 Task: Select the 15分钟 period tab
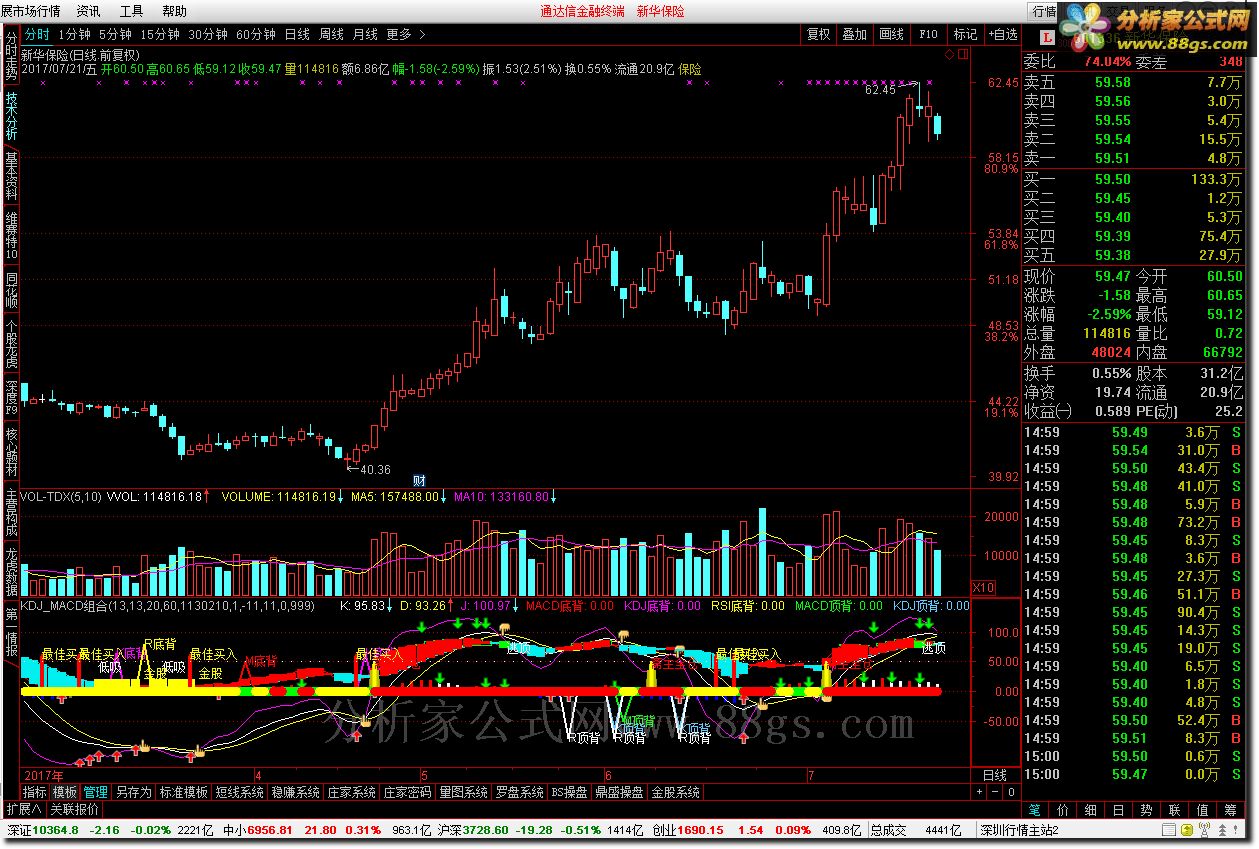[x=160, y=34]
